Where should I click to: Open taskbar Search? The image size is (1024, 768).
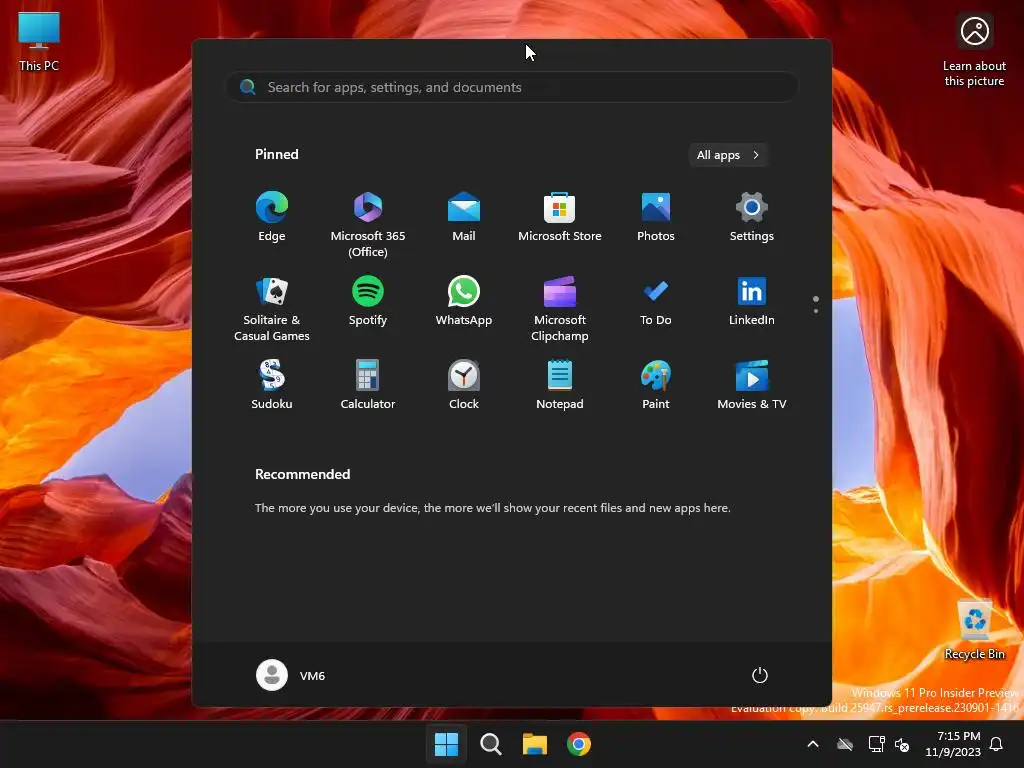pyautogui.click(x=490, y=744)
